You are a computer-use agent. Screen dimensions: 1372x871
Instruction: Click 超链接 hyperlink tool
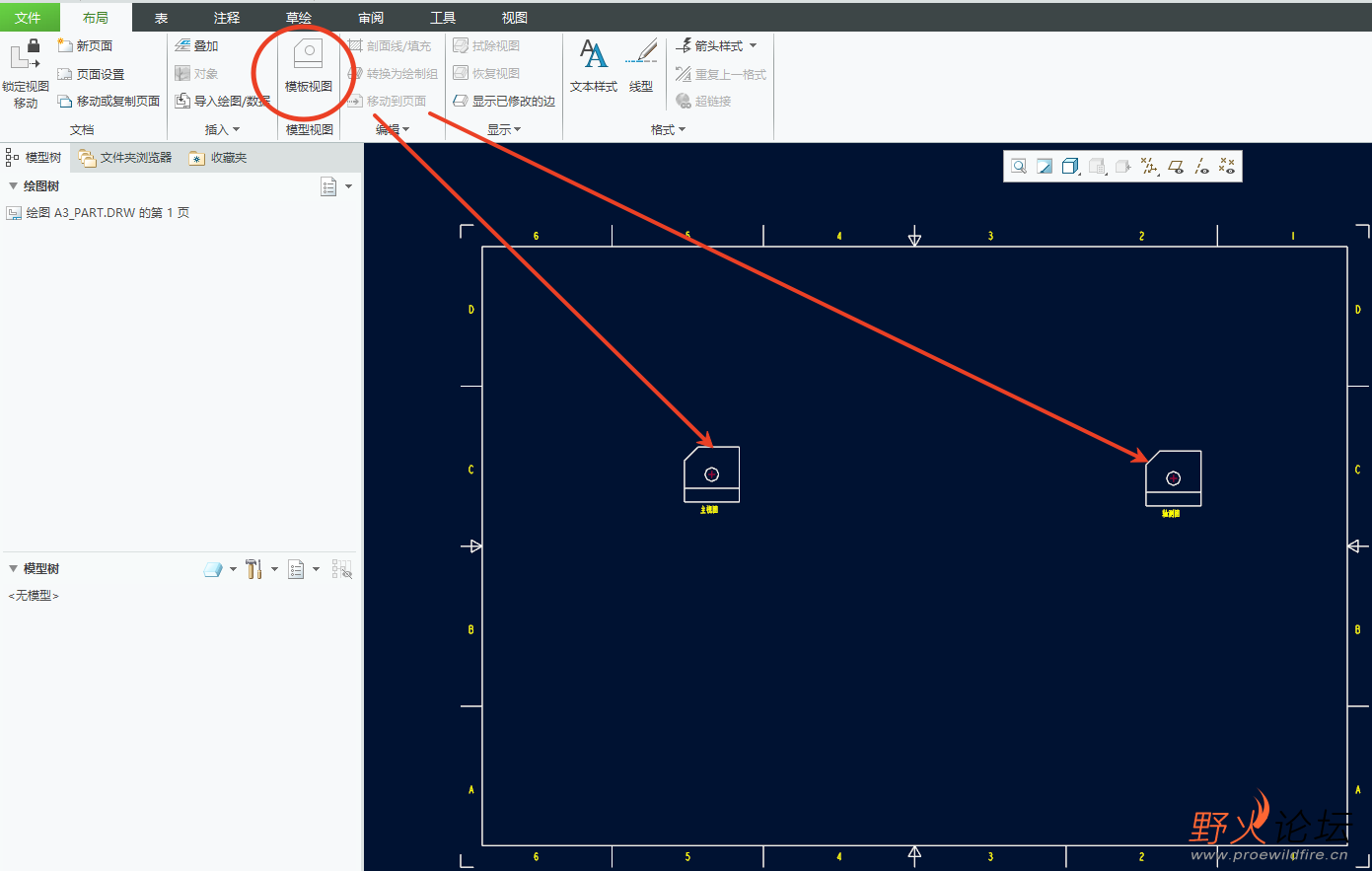(703, 101)
